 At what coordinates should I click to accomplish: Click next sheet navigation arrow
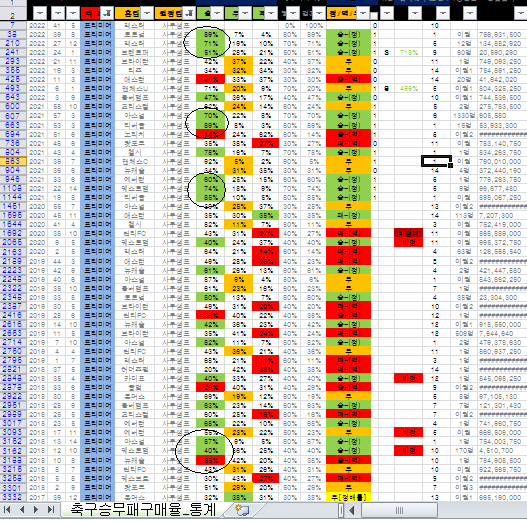tap(36, 510)
